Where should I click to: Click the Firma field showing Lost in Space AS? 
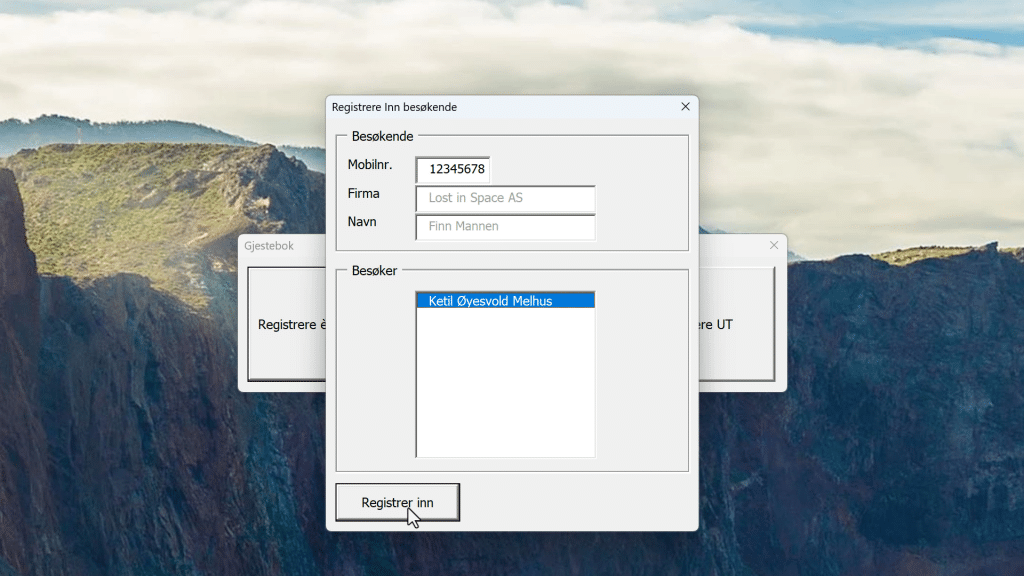click(505, 198)
